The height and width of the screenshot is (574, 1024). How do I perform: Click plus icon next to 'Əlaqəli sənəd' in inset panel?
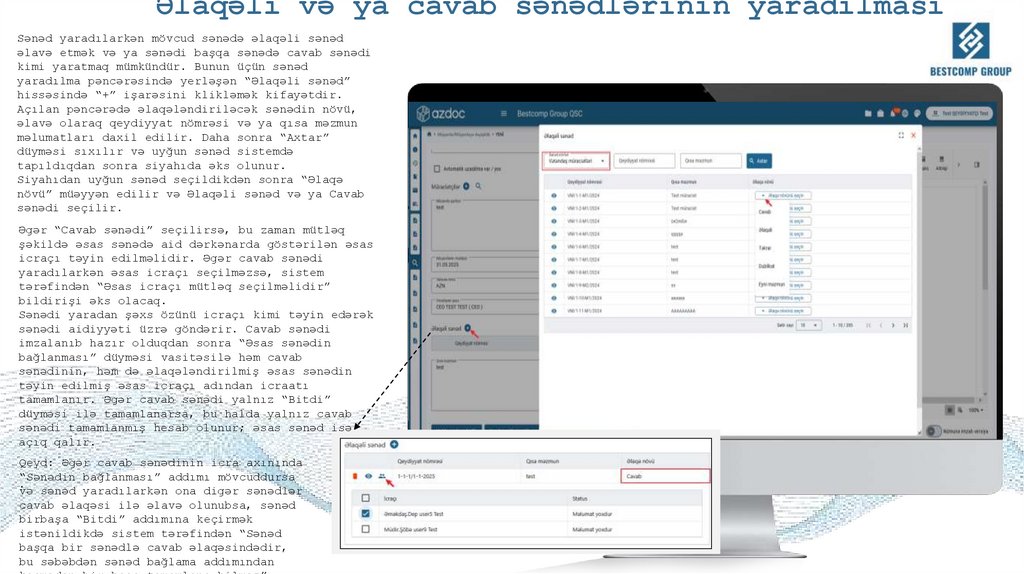(x=394, y=445)
